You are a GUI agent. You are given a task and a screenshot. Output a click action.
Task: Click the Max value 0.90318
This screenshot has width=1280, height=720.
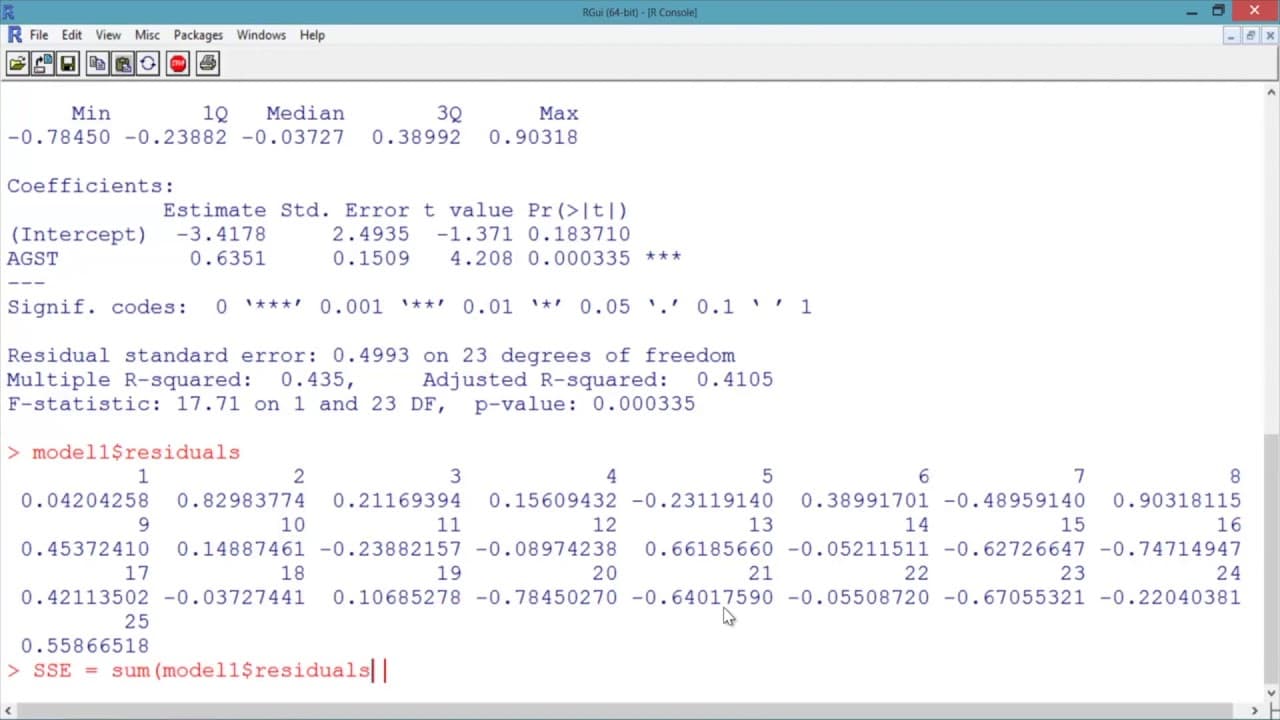click(x=533, y=137)
